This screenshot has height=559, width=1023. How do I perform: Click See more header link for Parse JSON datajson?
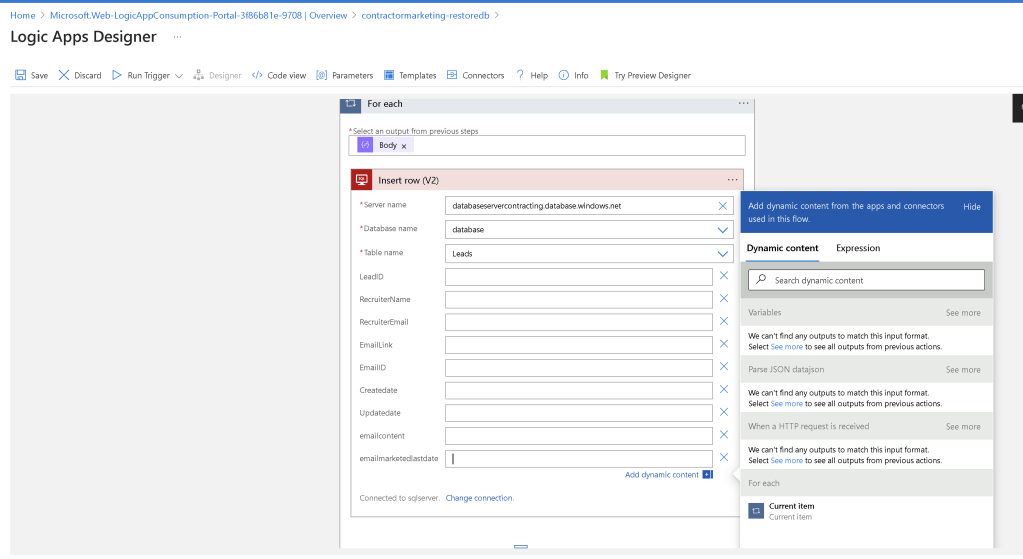(963, 370)
